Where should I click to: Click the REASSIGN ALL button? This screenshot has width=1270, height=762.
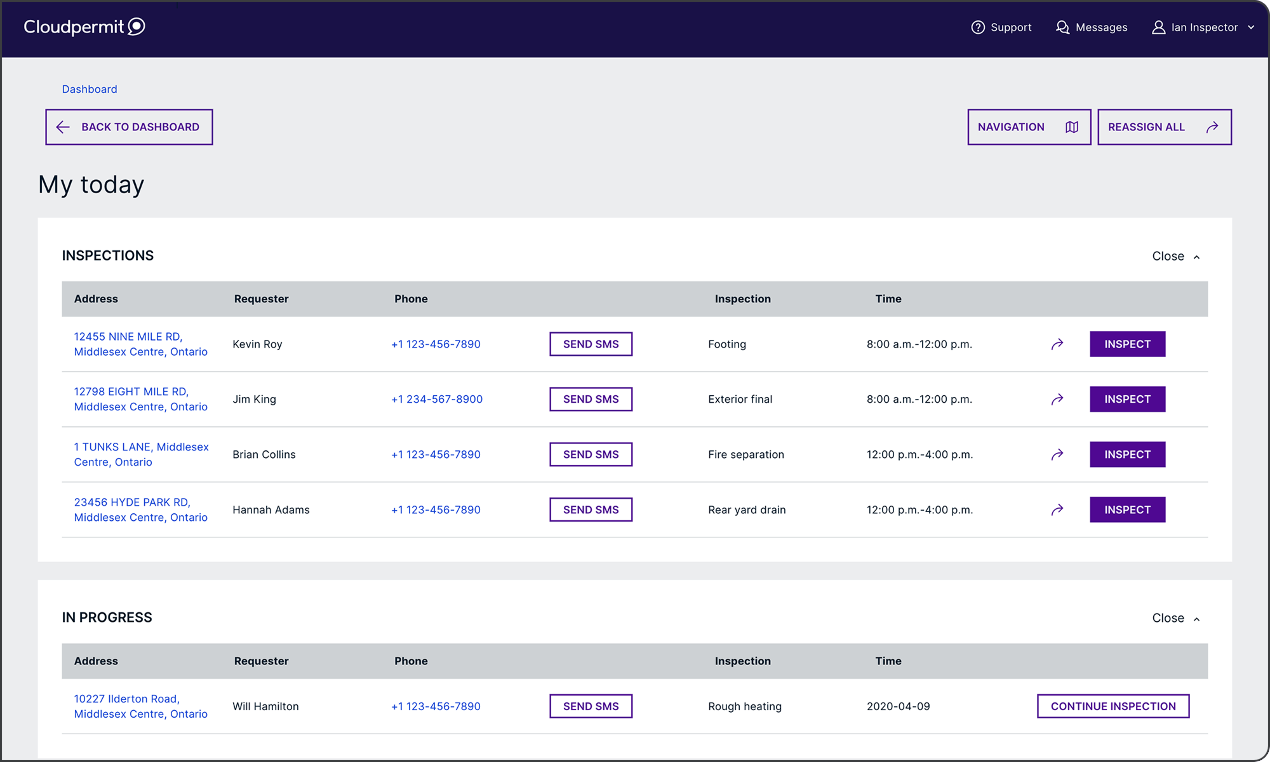click(x=1164, y=127)
